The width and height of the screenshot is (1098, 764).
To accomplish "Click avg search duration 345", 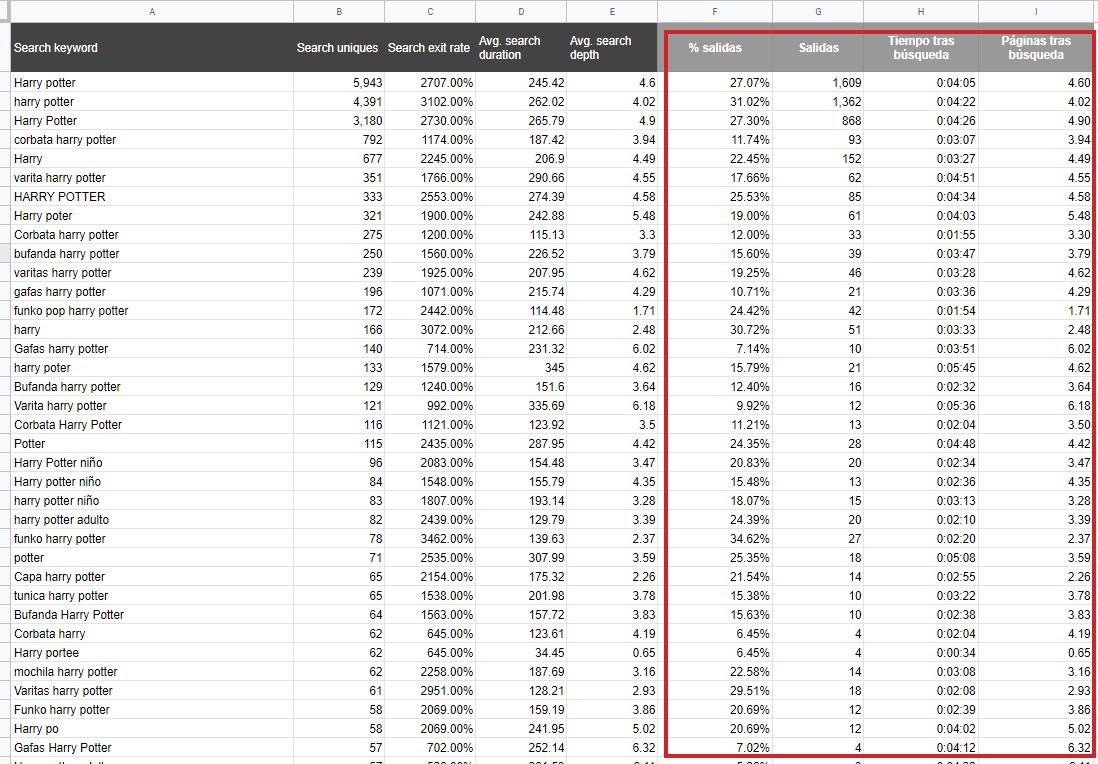I will [521, 367].
